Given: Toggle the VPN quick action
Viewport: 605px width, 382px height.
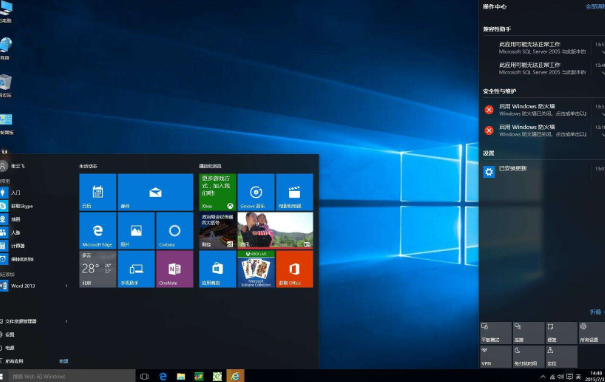Looking at the screenshot, I should [x=496, y=357].
